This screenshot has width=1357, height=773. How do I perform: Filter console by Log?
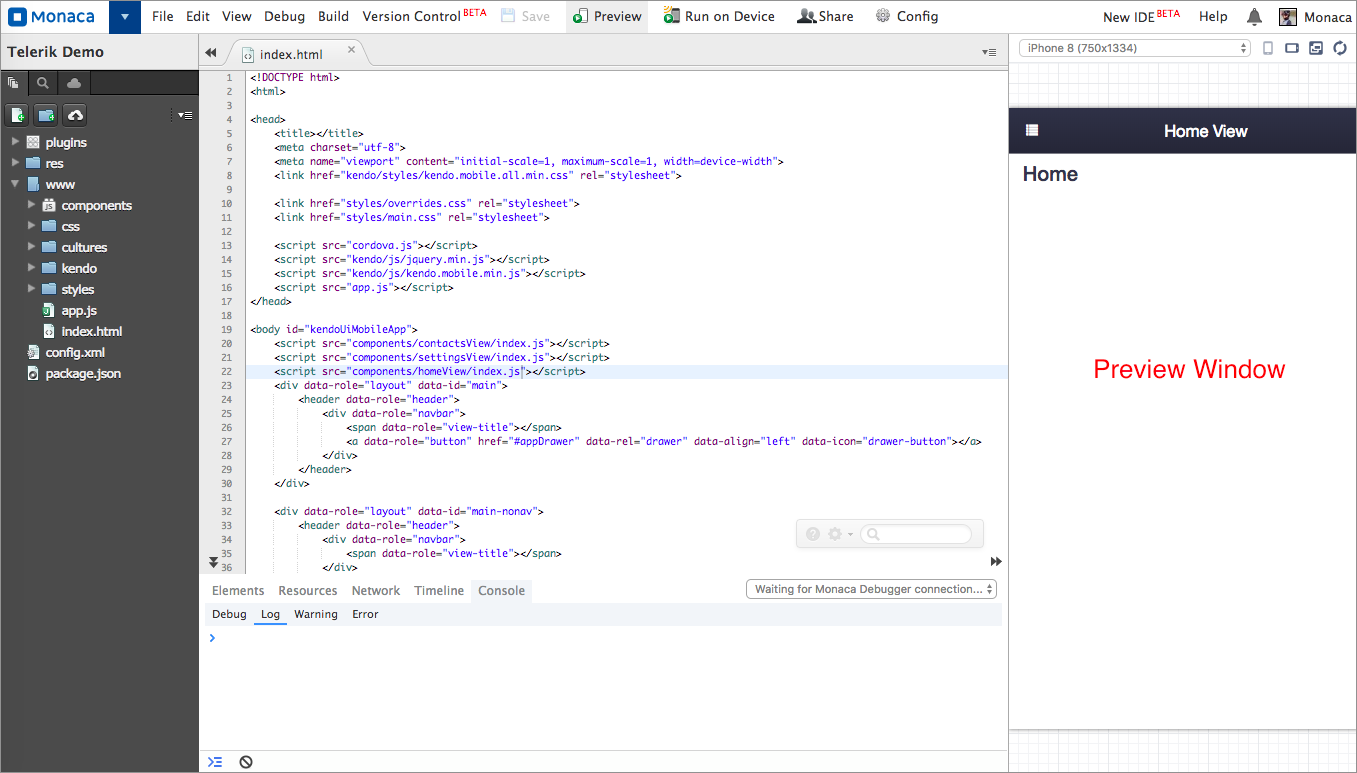pyautogui.click(x=270, y=614)
